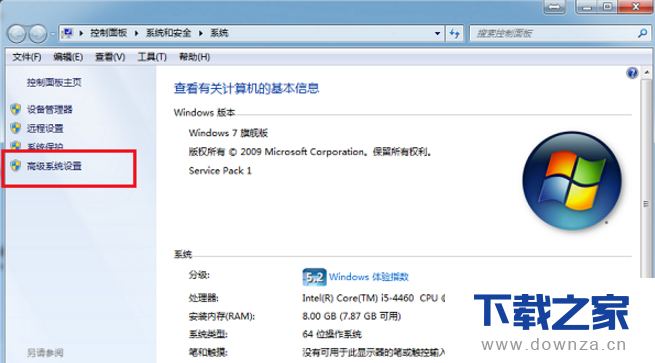
Task: Open the Windows 体验指数 link
Action: [x=369, y=277]
